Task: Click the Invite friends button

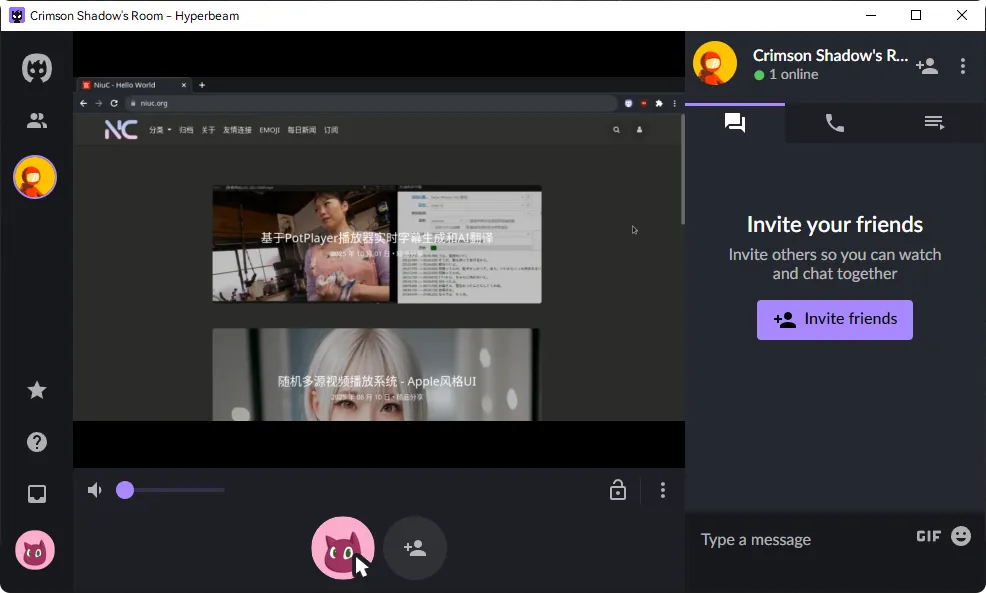Action: [x=834, y=320]
